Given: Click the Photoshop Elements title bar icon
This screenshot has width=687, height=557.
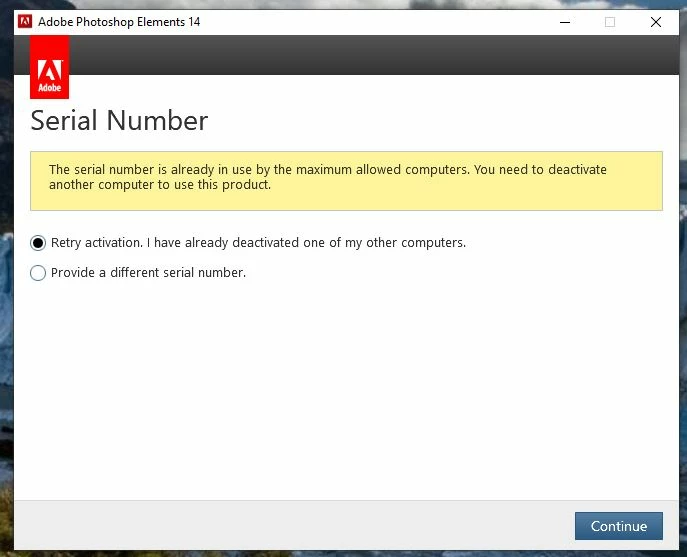Looking at the screenshot, I should 25,21.
